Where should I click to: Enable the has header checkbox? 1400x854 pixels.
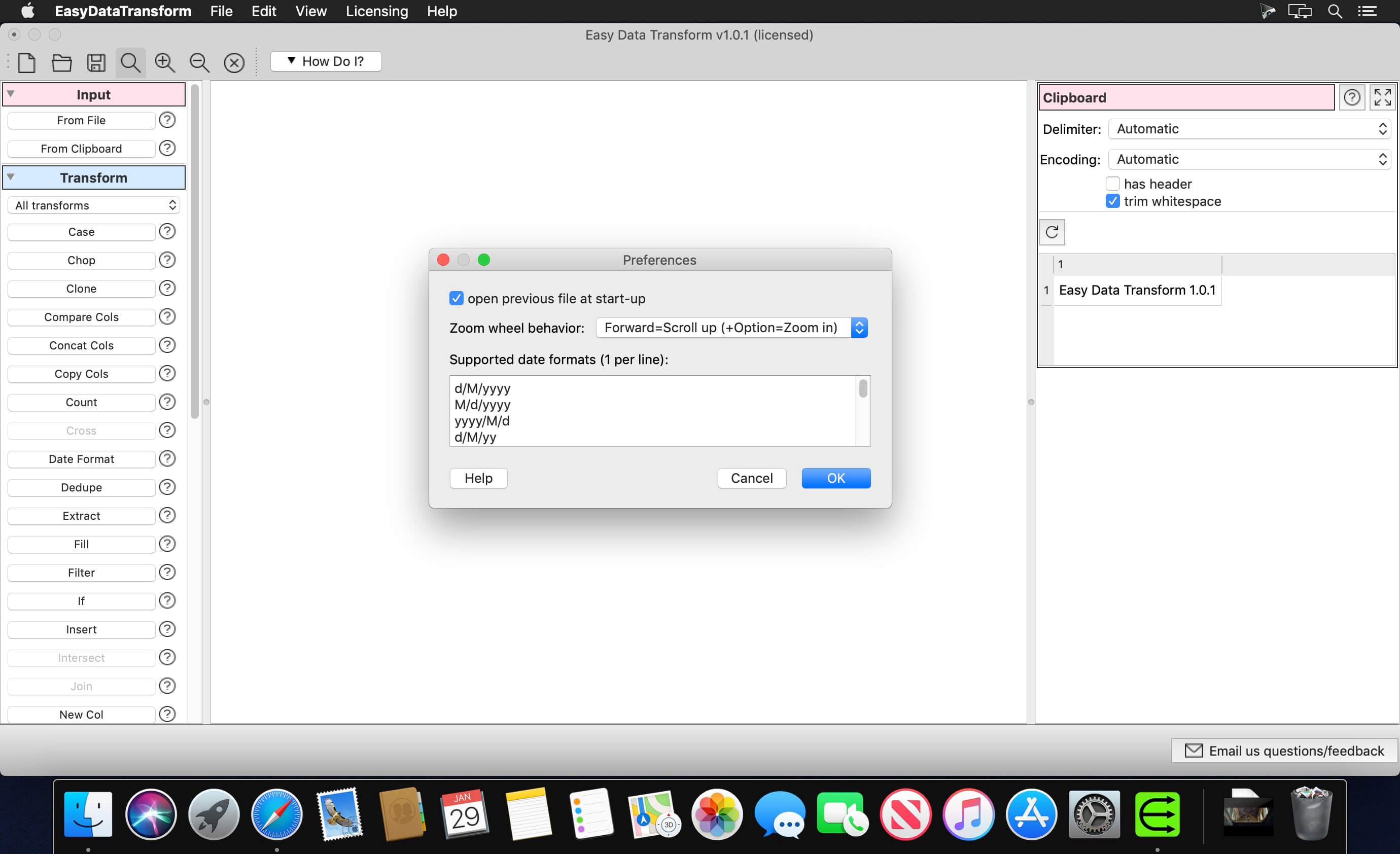pos(1112,184)
